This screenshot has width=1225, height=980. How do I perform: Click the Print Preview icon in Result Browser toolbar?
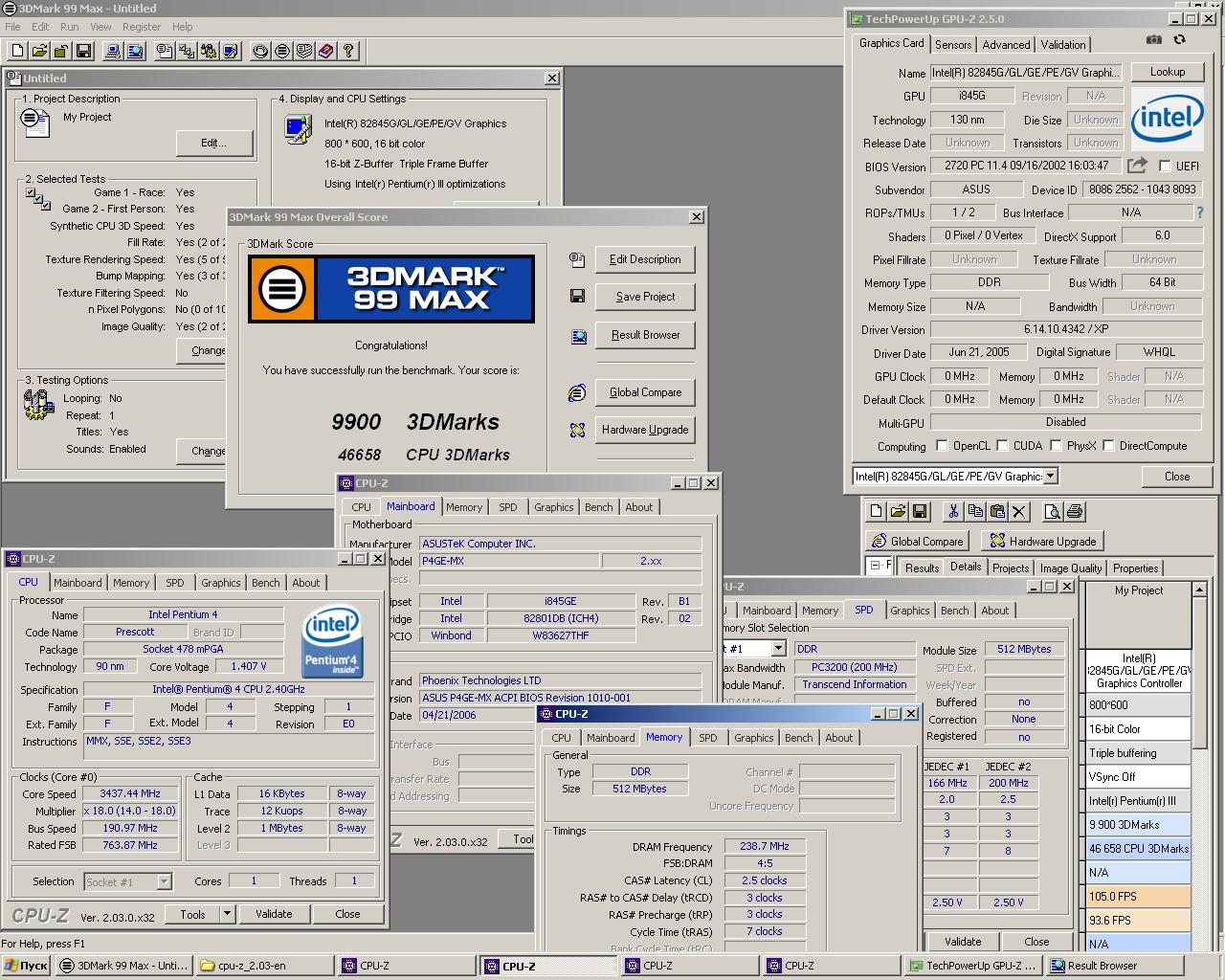point(1052,512)
